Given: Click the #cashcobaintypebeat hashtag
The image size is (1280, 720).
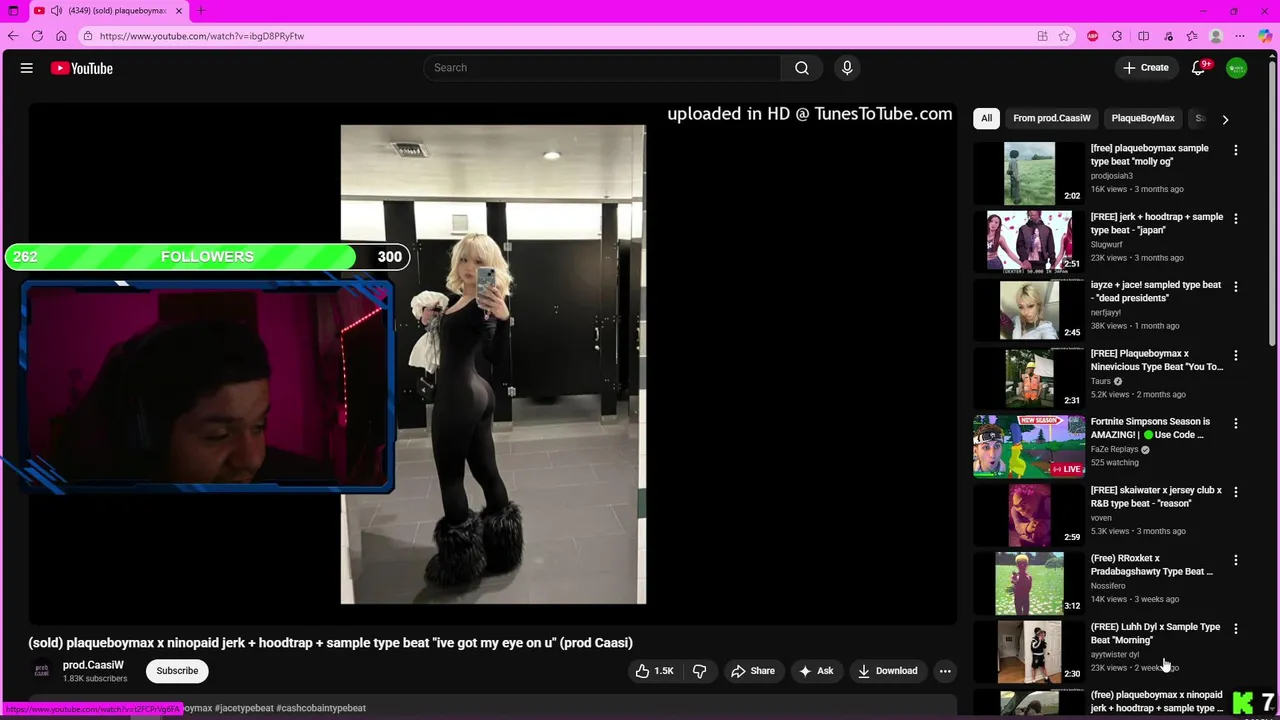Looking at the screenshot, I should pyautogui.click(x=321, y=708).
